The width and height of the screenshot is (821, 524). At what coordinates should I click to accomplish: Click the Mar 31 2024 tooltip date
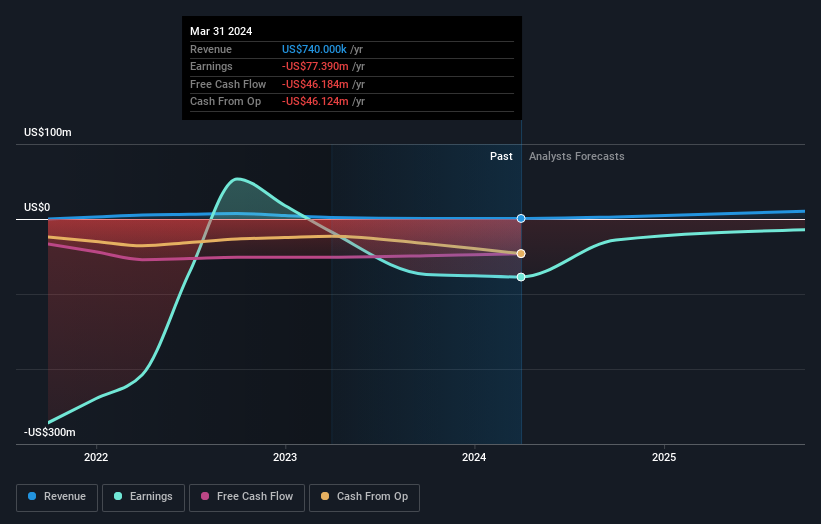pyautogui.click(x=221, y=31)
